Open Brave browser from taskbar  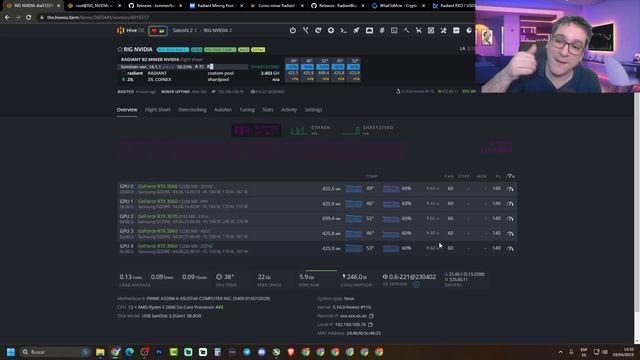(x=291, y=352)
